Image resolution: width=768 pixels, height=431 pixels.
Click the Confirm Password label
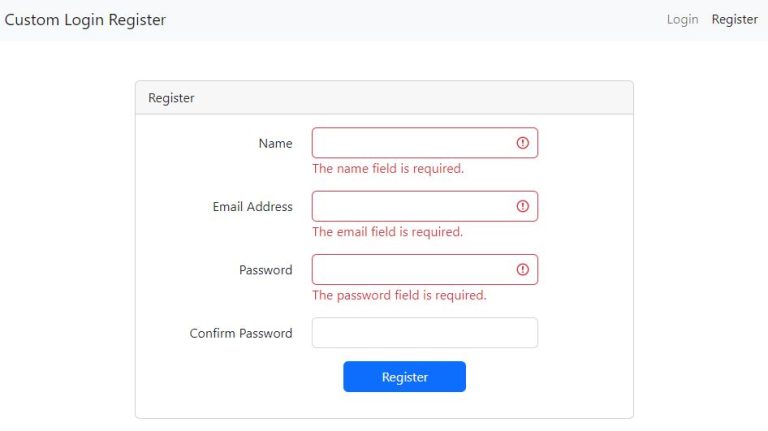tap(240, 333)
